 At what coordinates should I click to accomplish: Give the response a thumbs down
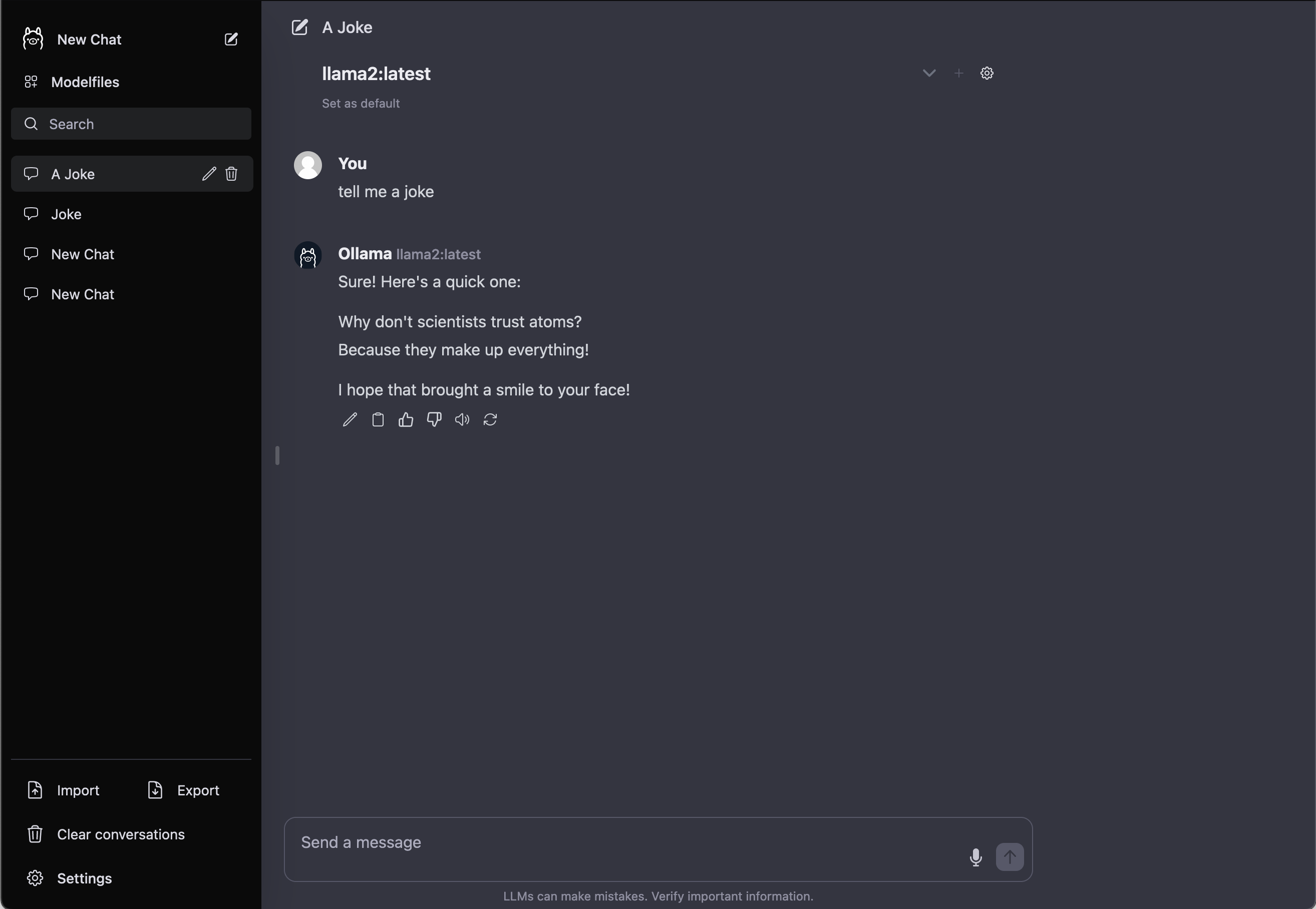click(x=434, y=420)
